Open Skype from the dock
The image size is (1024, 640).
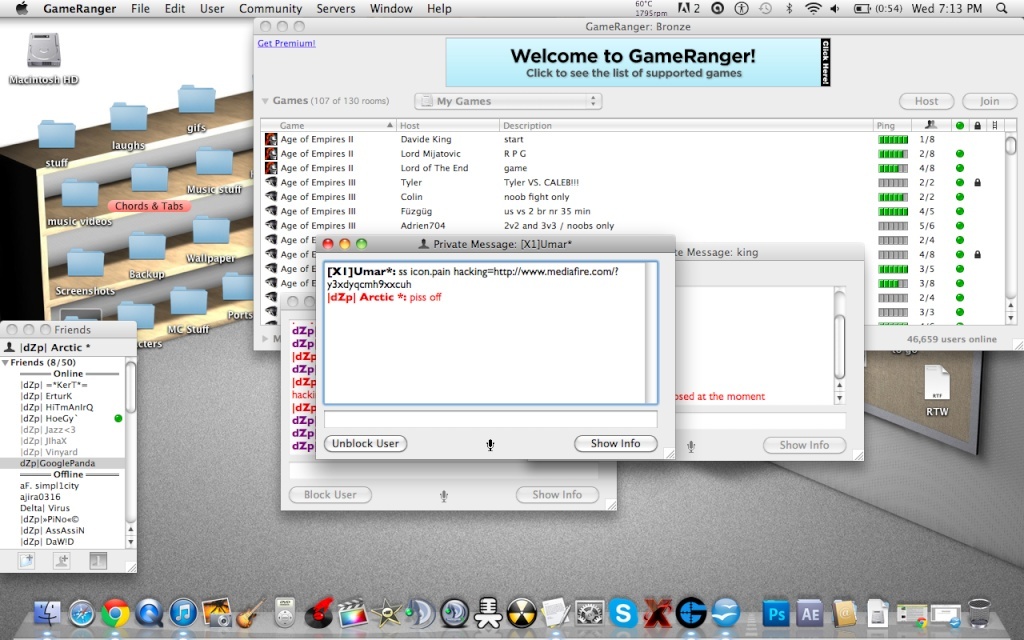point(623,613)
